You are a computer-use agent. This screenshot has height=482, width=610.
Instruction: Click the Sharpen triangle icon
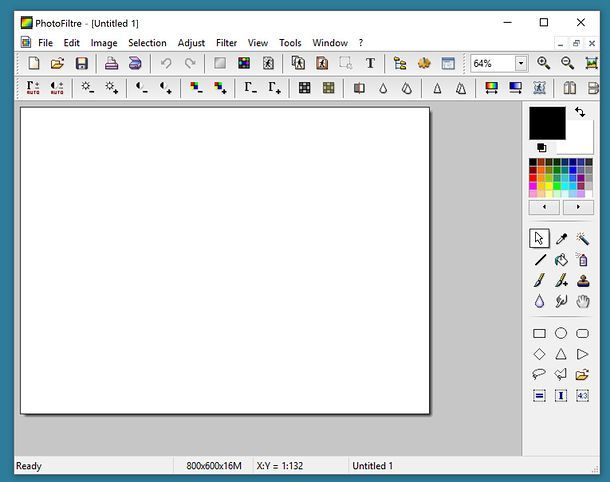coord(437,88)
